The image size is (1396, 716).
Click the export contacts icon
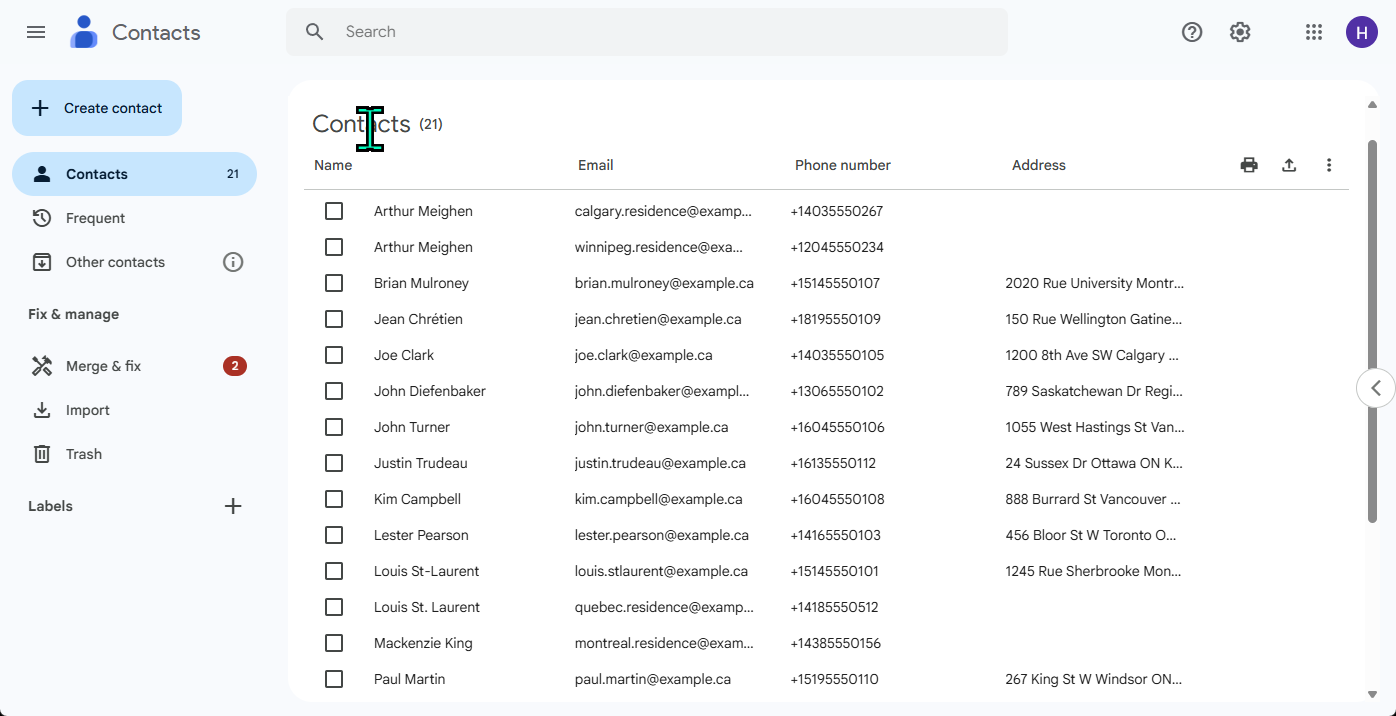pyautogui.click(x=1289, y=165)
